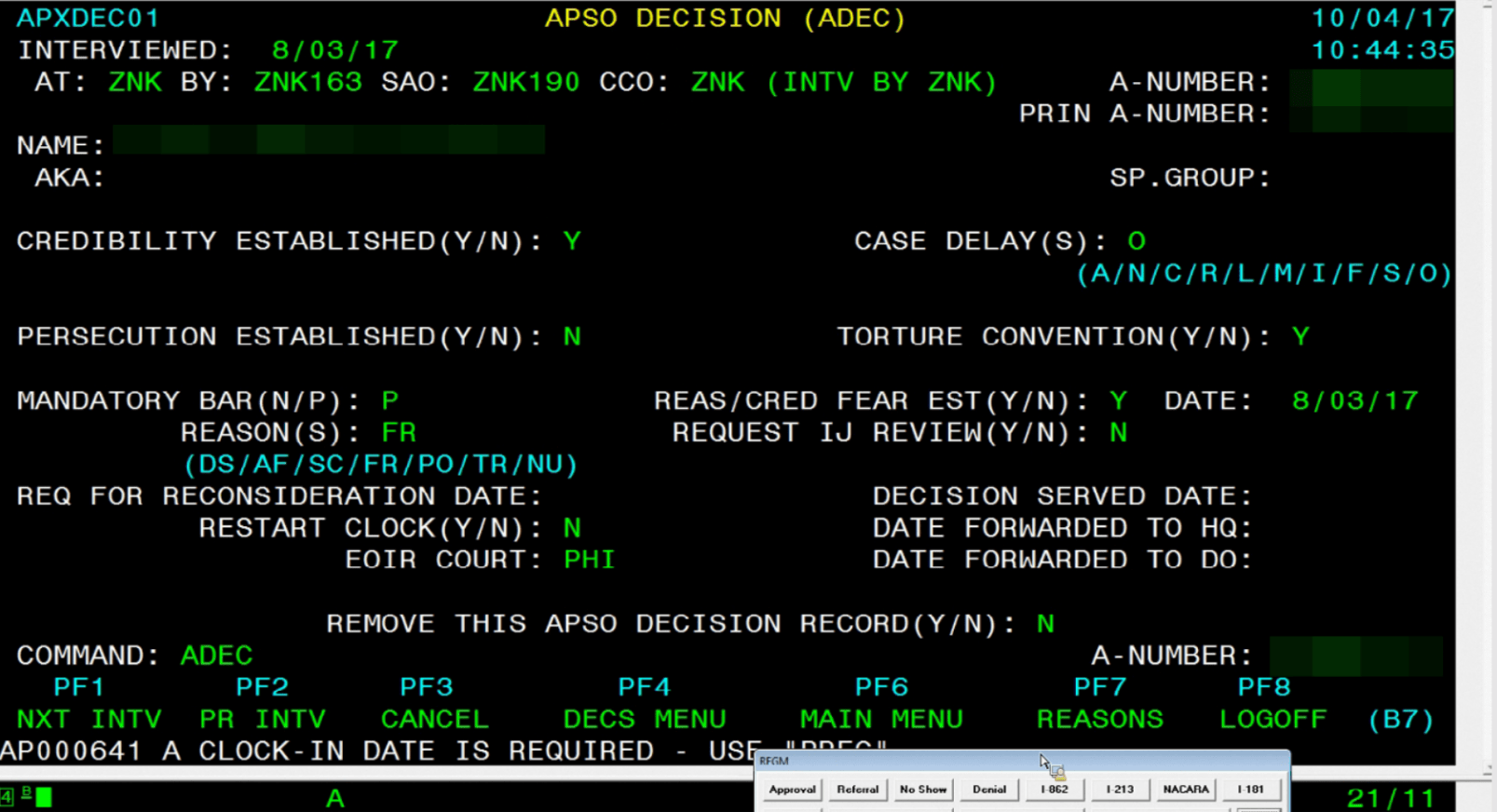The width and height of the screenshot is (1497, 812).
Task: Click Persecution Established N value field
Action: click(572, 337)
